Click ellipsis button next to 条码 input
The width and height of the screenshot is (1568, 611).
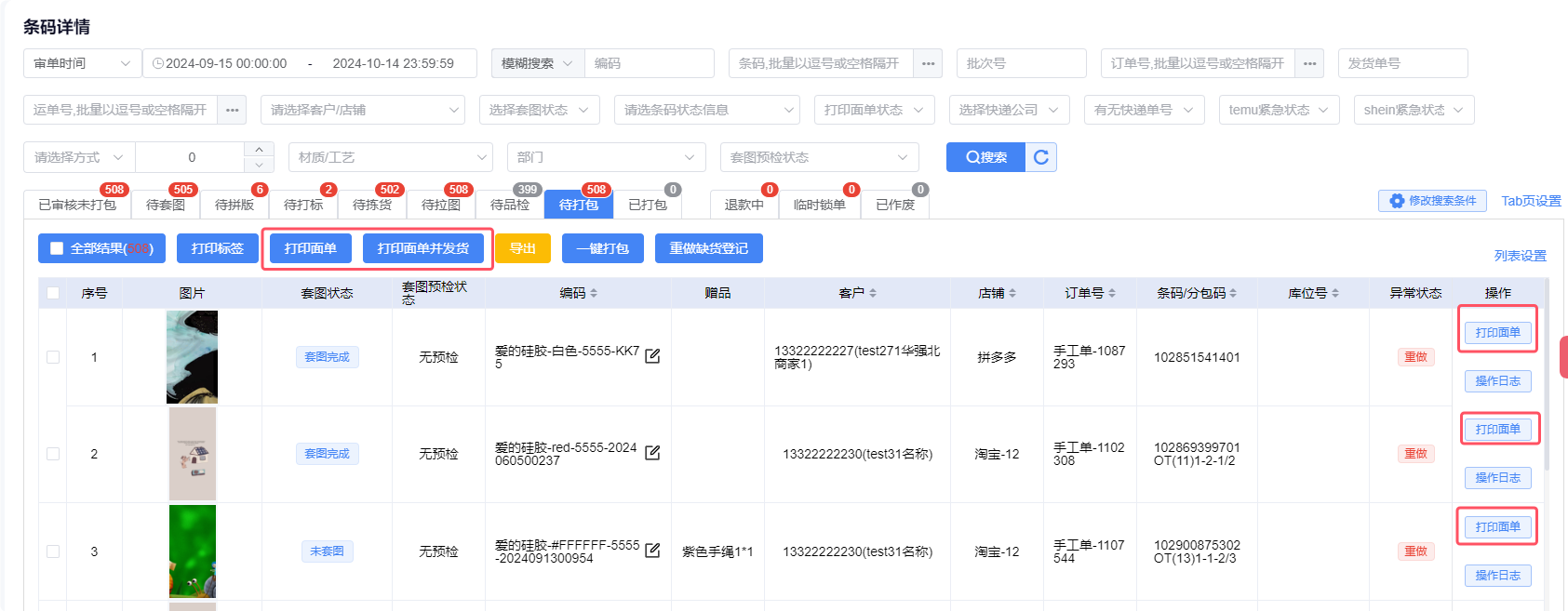[x=928, y=63]
